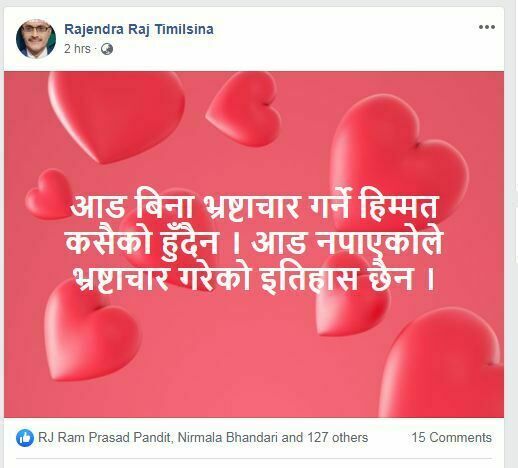Click the '2 hrs' post timestamp
The image size is (518, 468).
click(x=77, y=49)
